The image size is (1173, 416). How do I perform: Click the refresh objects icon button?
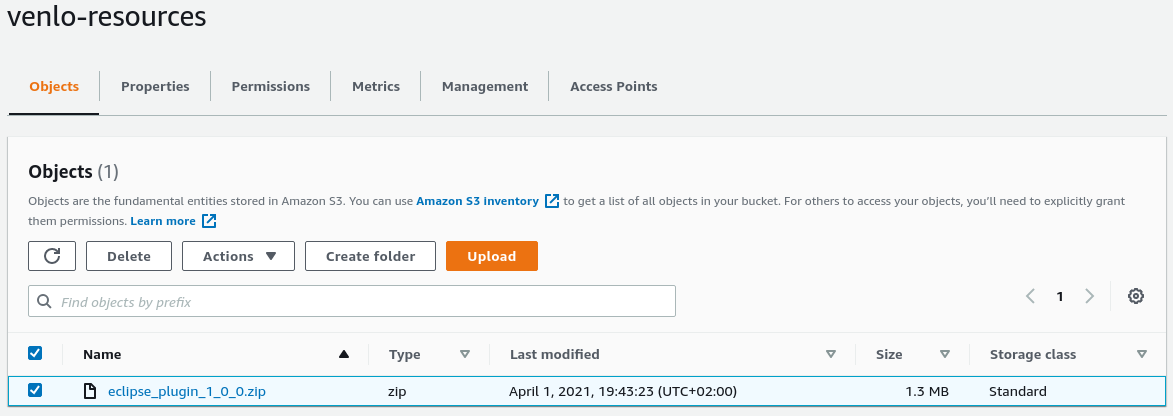point(52,256)
